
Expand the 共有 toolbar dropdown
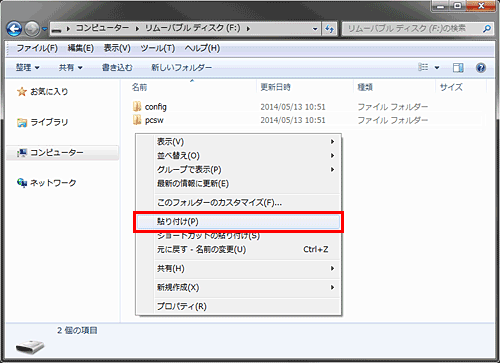pyautogui.click(x=71, y=68)
